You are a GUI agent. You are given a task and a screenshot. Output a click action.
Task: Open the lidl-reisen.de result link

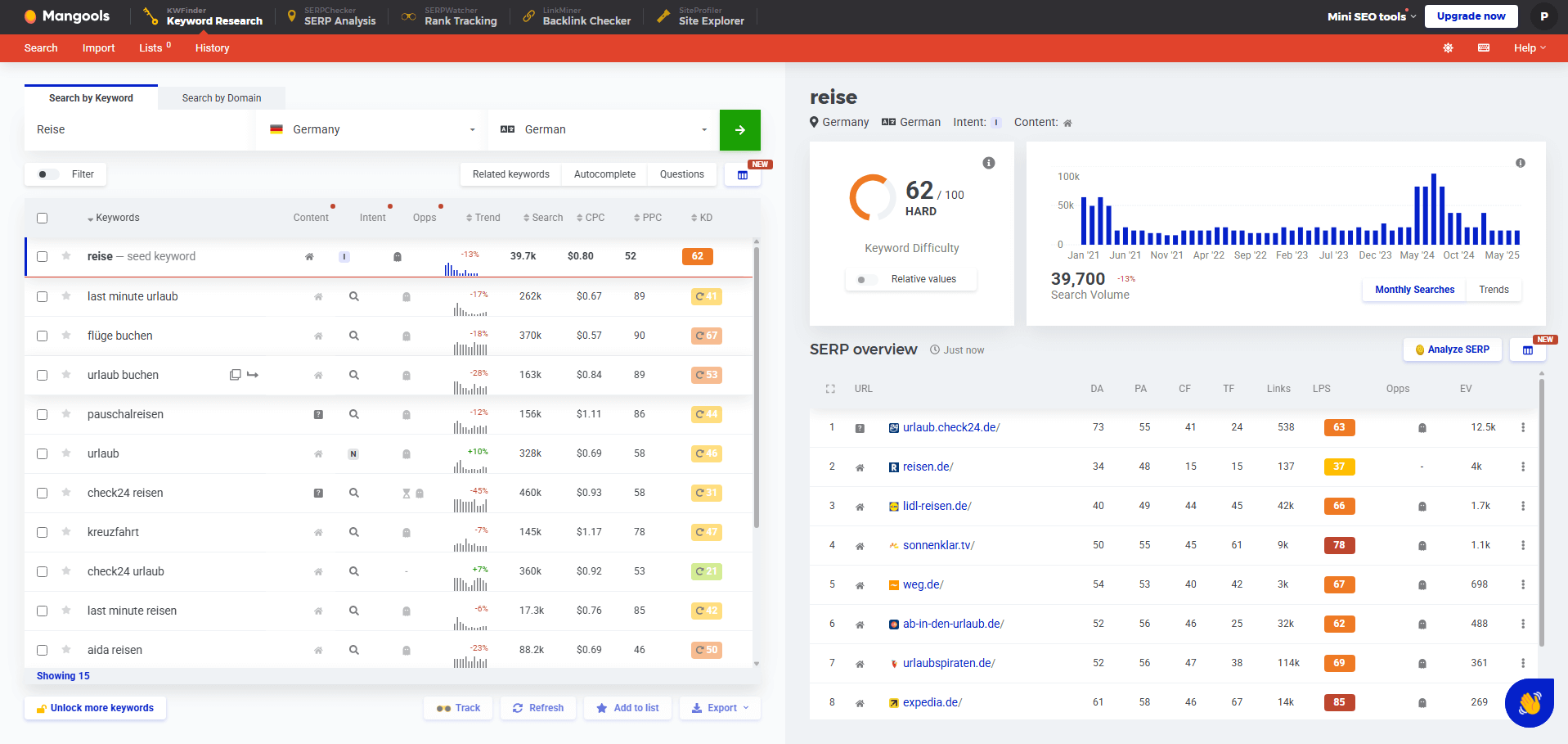pyautogui.click(x=936, y=506)
